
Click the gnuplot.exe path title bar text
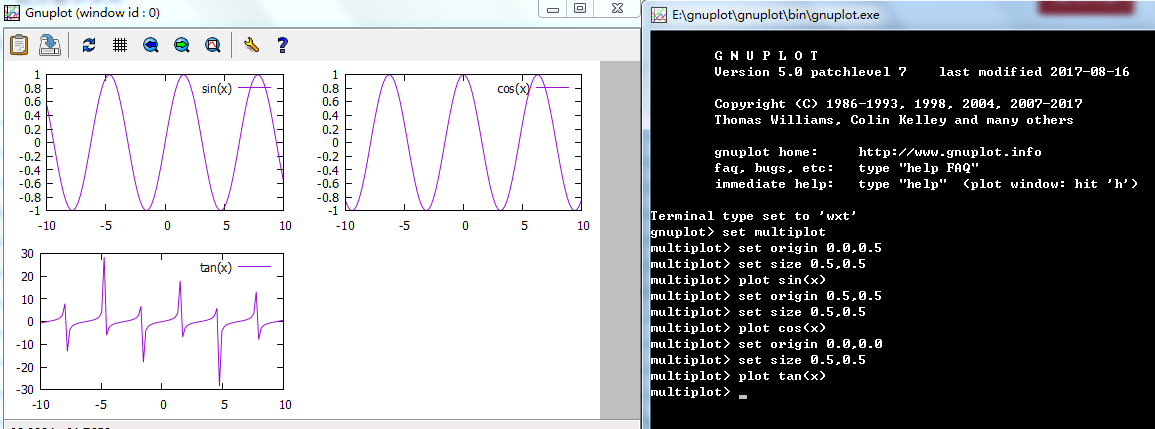[778, 15]
